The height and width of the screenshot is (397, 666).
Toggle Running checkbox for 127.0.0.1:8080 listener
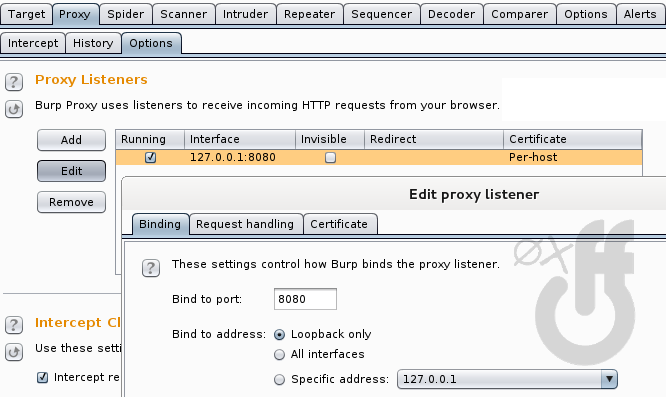[150, 158]
